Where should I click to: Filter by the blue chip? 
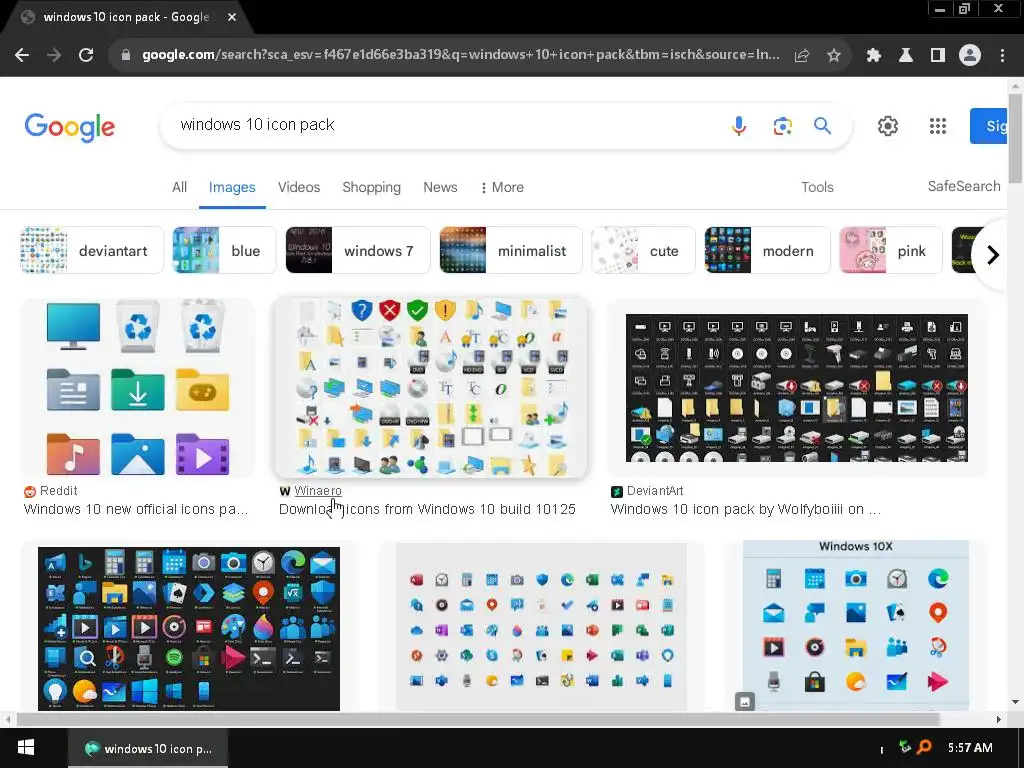pos(224,250)
